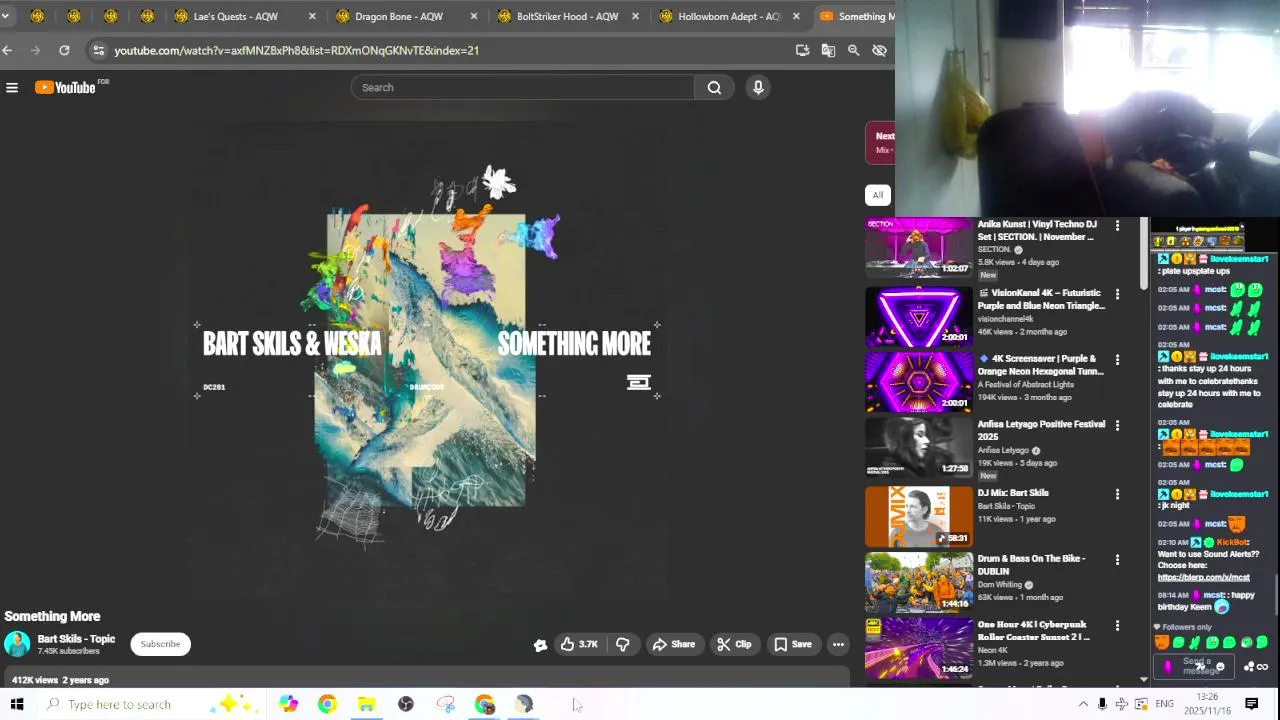1280x720 pixels.
Task: Open options menu for Anfisa Letyago video
Action: tap(1117, 426)
